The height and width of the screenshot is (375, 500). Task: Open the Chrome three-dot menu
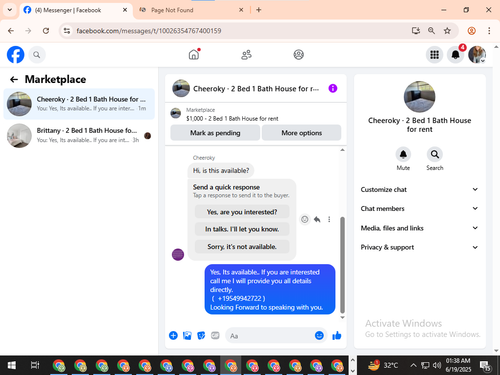click(489, 31)
